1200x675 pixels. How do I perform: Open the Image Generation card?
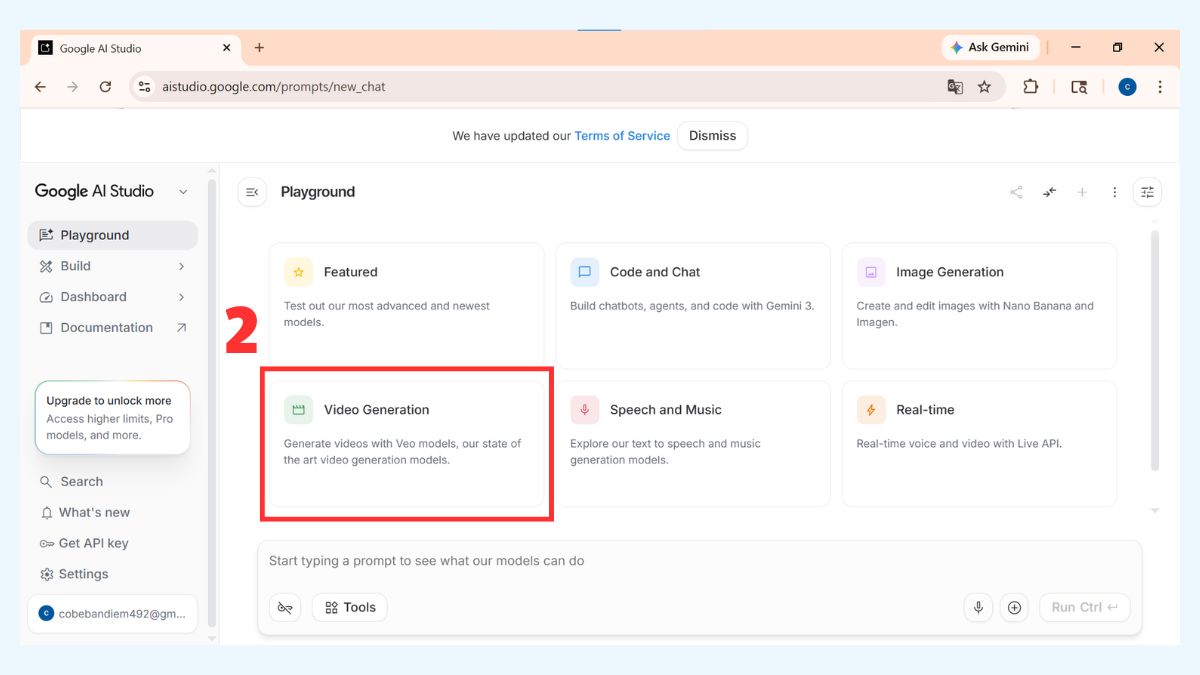979,306
